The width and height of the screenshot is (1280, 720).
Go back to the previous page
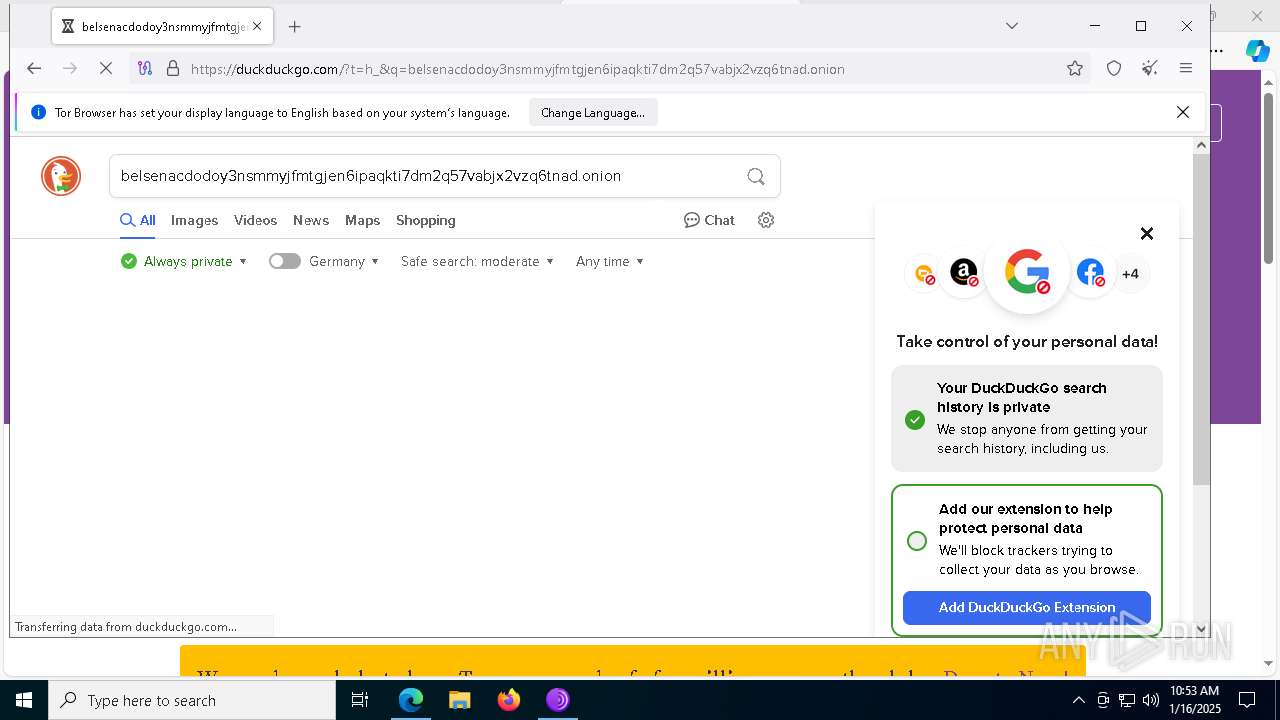pyautogui.click(x=34, y=69)
